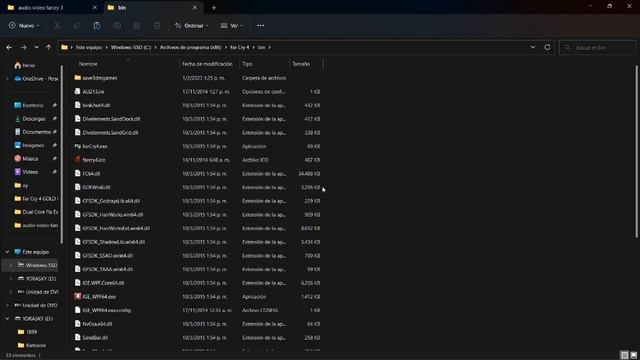This screenshot has width=640, height=360.
Task: Click the Paste clipboard icon
Action: [x=97, y=26]
